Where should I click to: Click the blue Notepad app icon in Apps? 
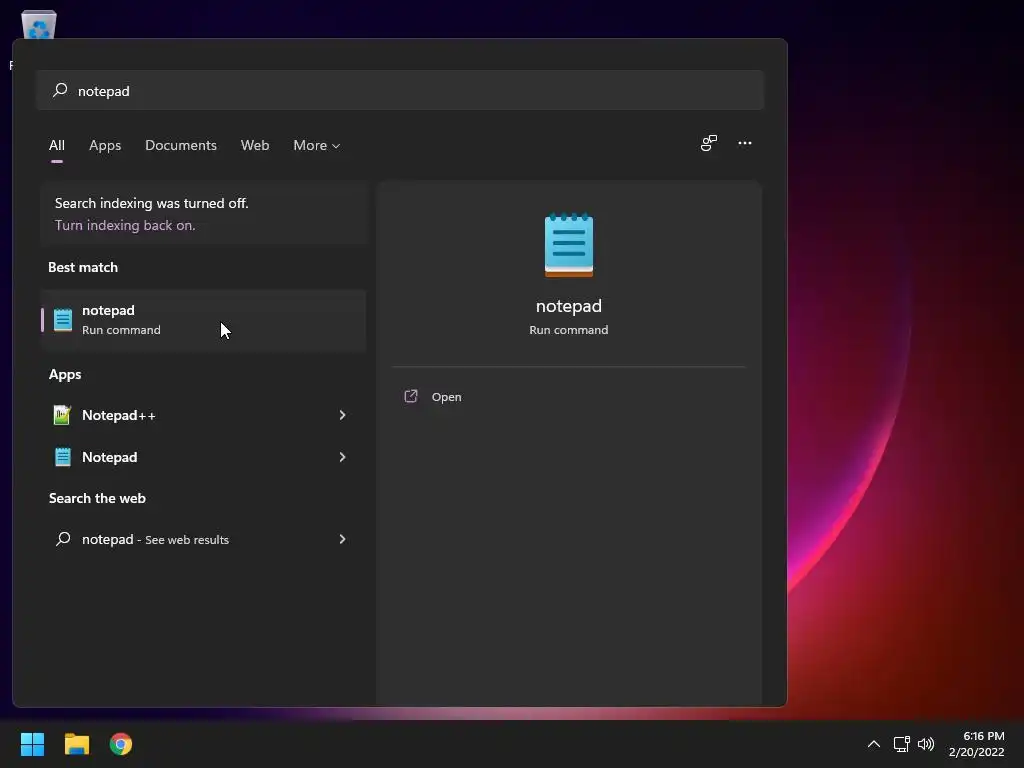[63, 457]
